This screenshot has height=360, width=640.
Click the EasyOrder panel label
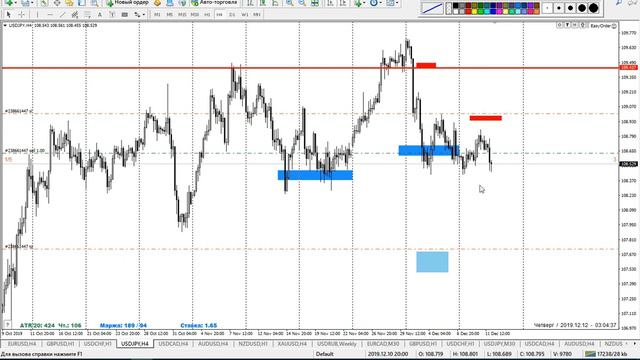(603, 26)
